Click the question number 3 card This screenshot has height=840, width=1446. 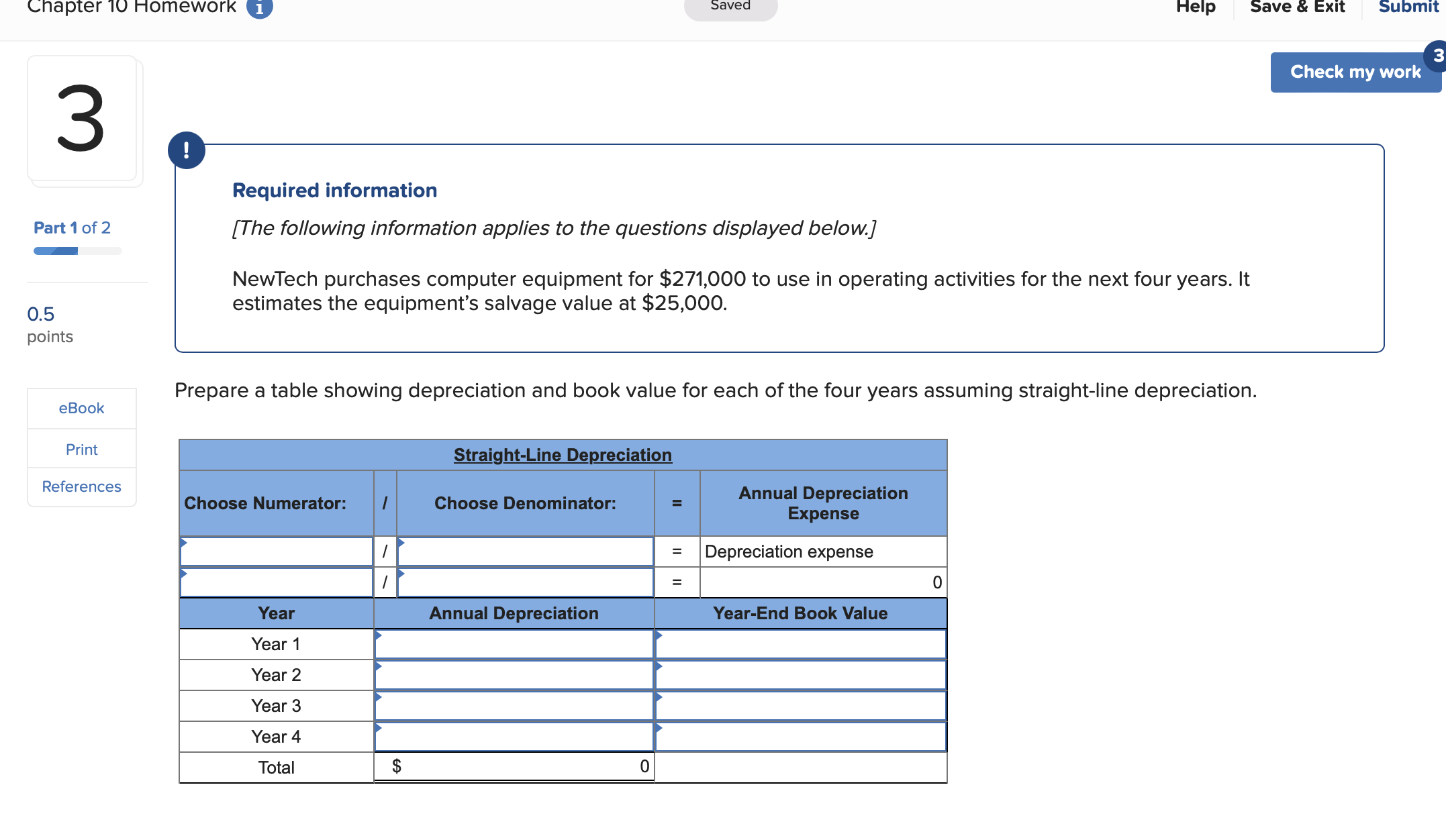[82, 119]
